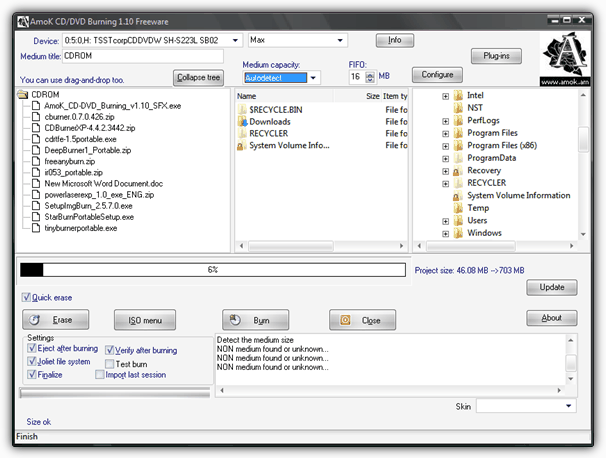Click the System Volume Info lock icon
The image size is (606, 458).
pyautogui.click(x=242, y=145)
